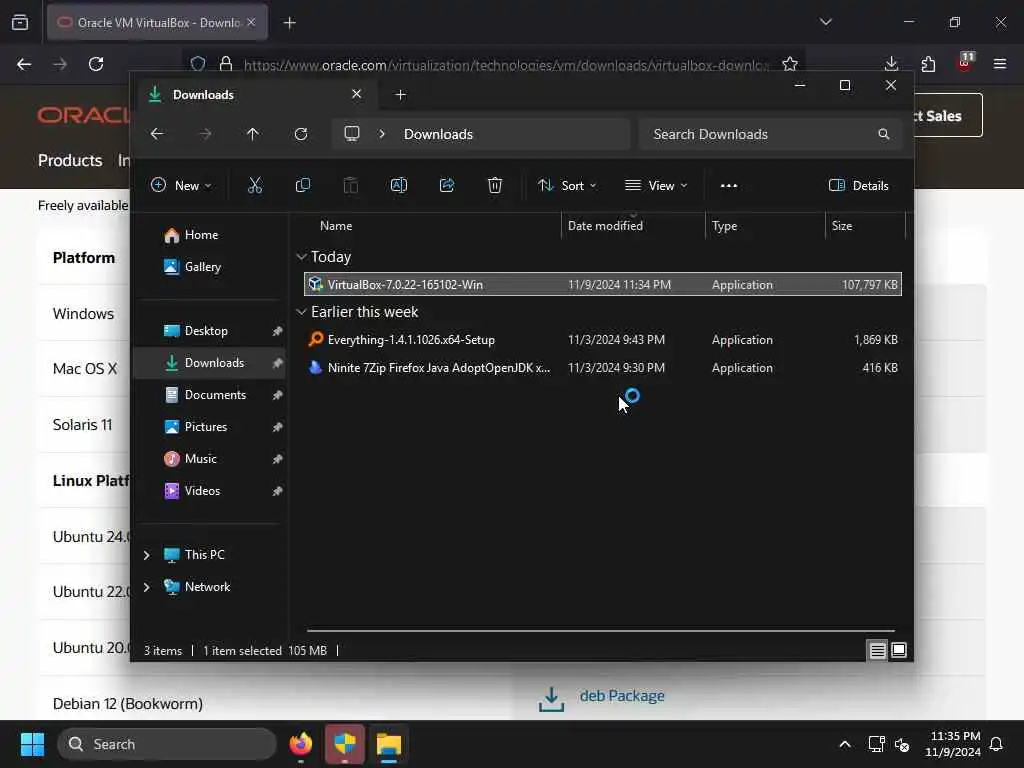Click the deb Package link on Oracle page
This screenshot has width=1024, height=768.
tap(622, 696)
